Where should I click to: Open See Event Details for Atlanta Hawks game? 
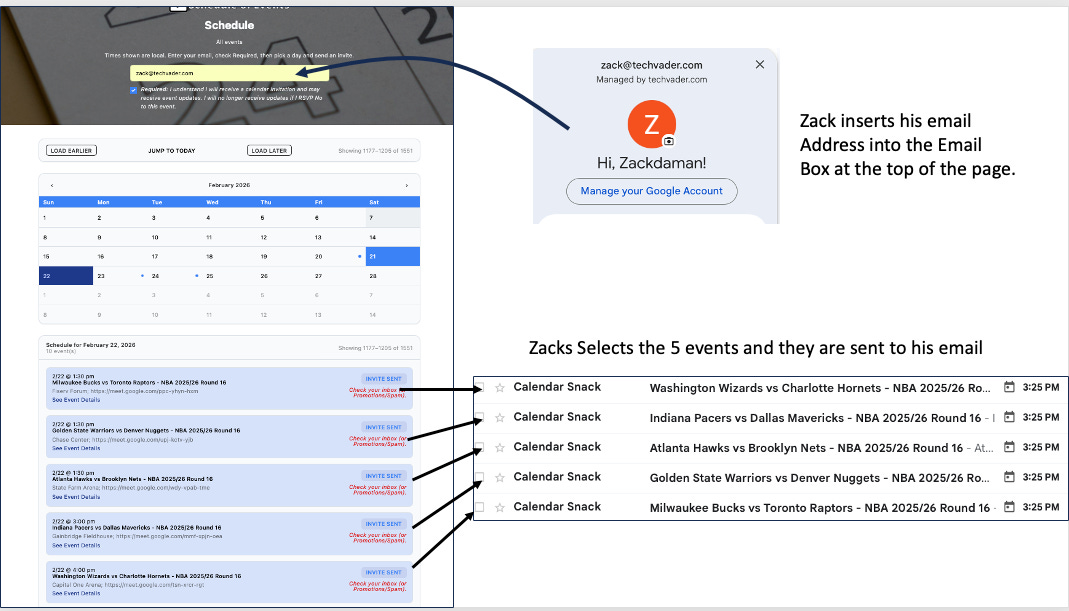pos(76,496)
